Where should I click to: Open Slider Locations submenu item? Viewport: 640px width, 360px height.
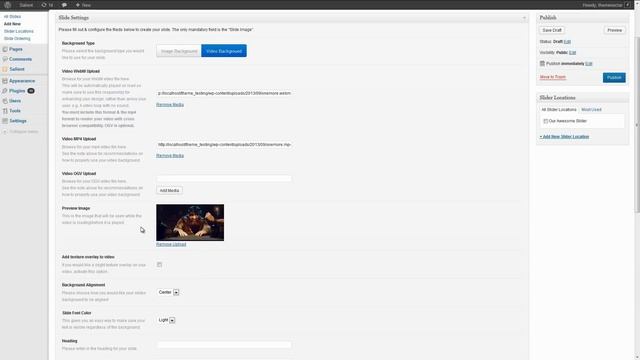19,31
